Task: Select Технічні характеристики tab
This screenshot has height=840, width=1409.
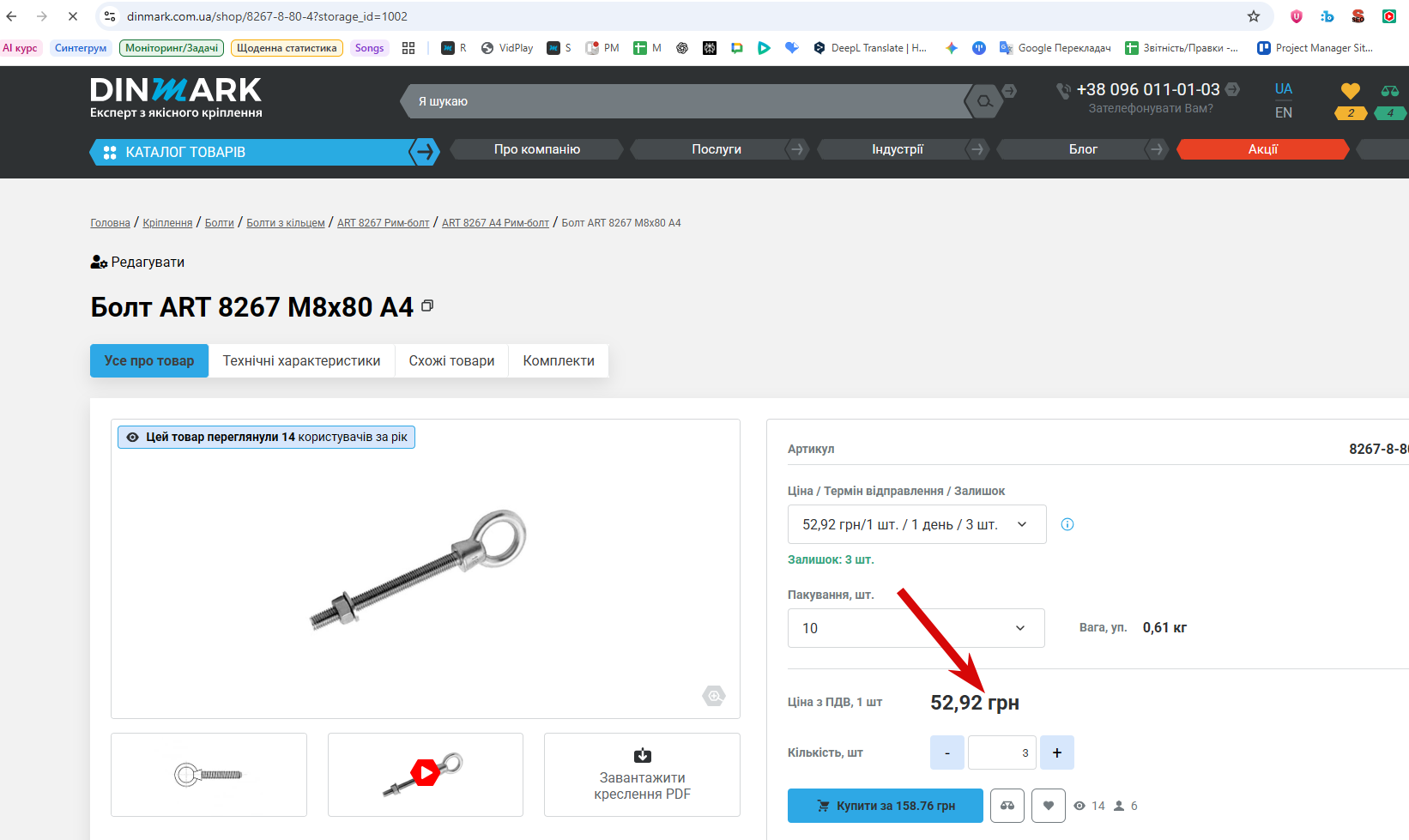Action: (x=301, y=361)
